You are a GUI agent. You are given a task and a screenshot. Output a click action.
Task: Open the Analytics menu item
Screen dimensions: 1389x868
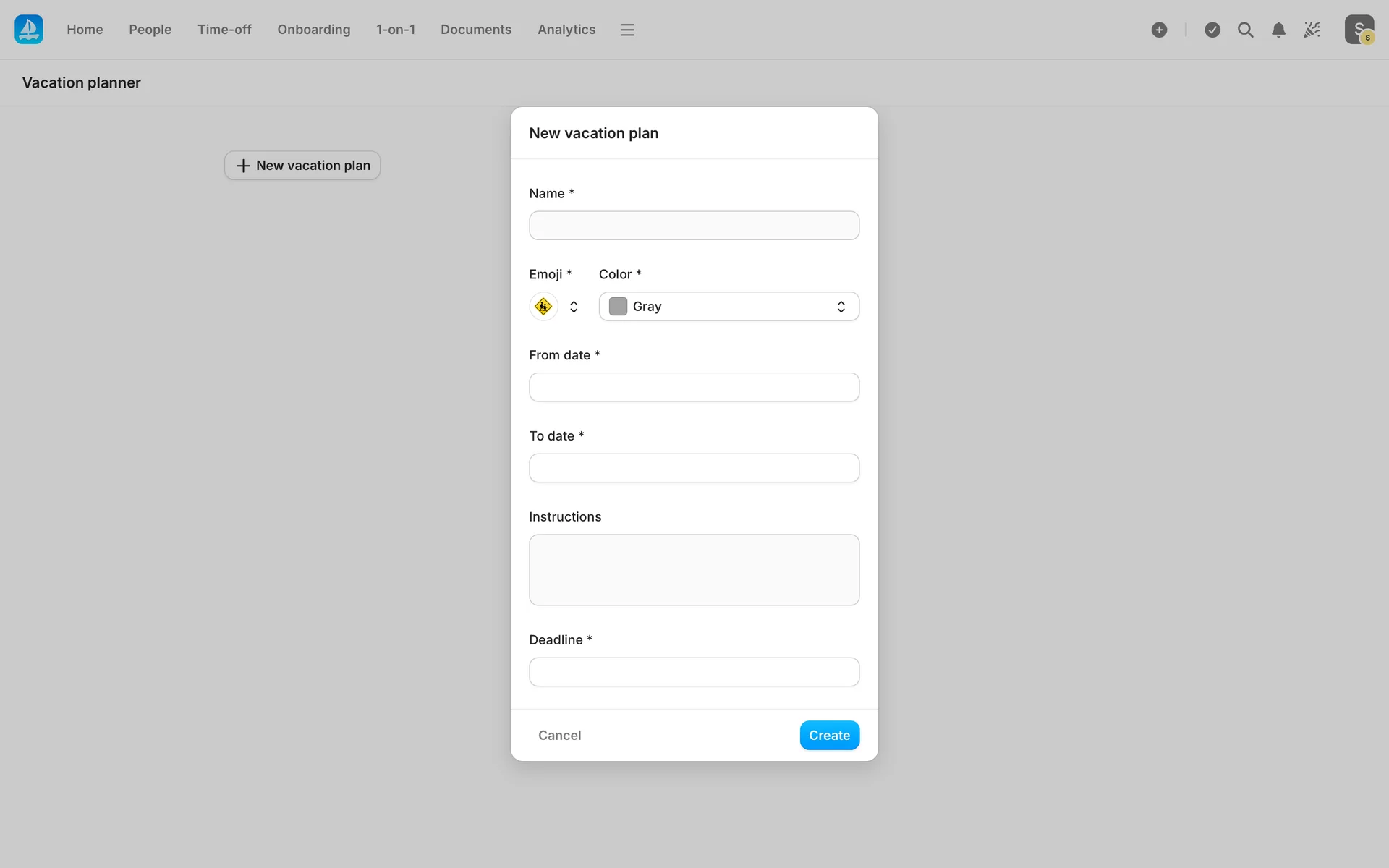566,30
